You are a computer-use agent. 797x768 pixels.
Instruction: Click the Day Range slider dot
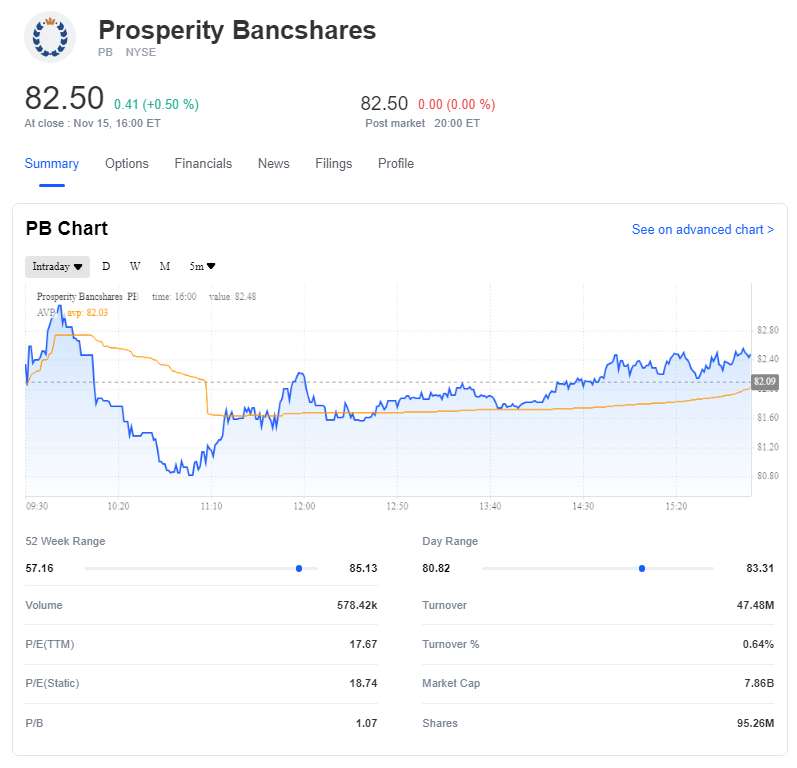pyautogui.click(x=642, y=568)
